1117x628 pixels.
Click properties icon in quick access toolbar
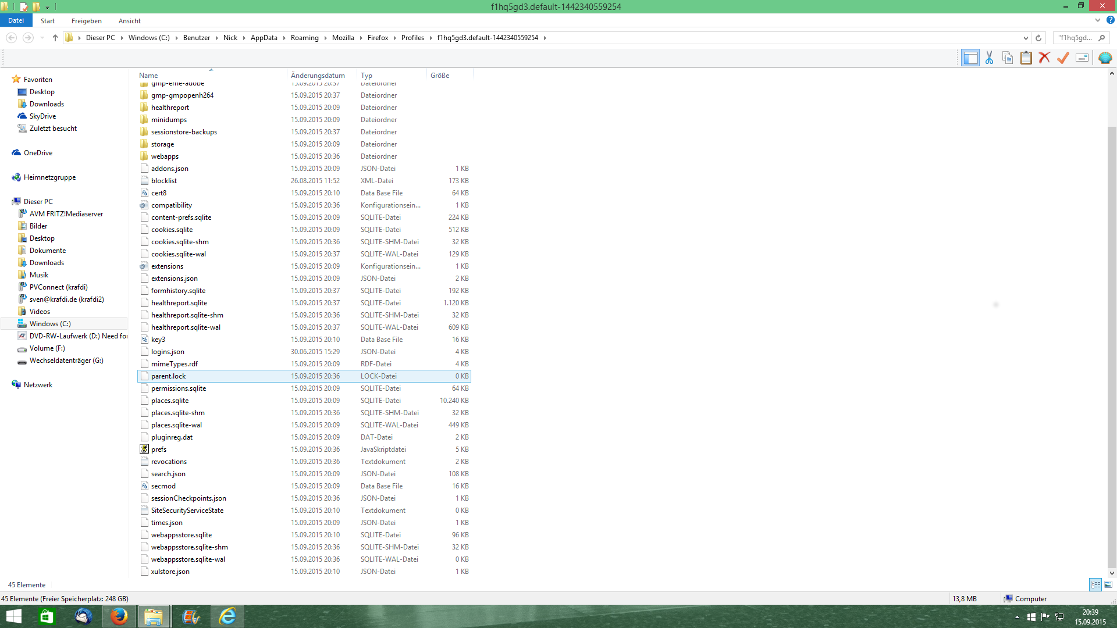(x=24, y=6)
